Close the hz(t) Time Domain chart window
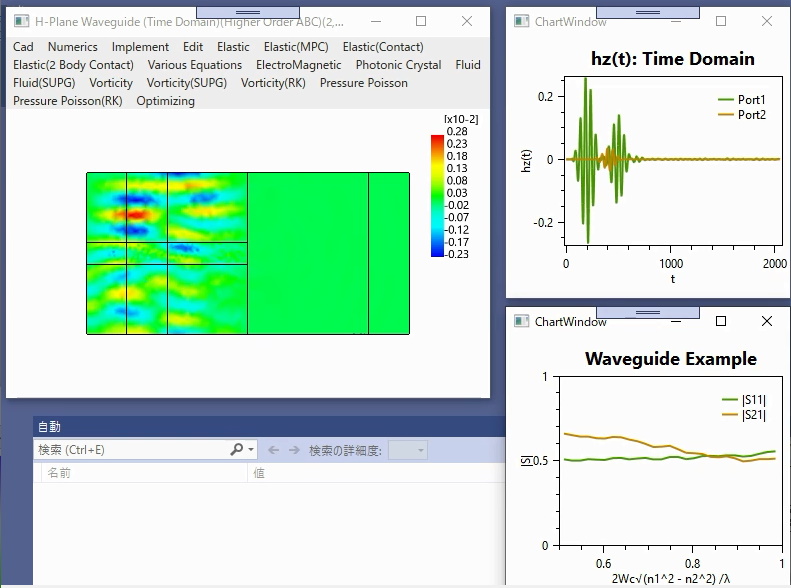This screenshot has height=588, width=791. click(x=767, y=21)
